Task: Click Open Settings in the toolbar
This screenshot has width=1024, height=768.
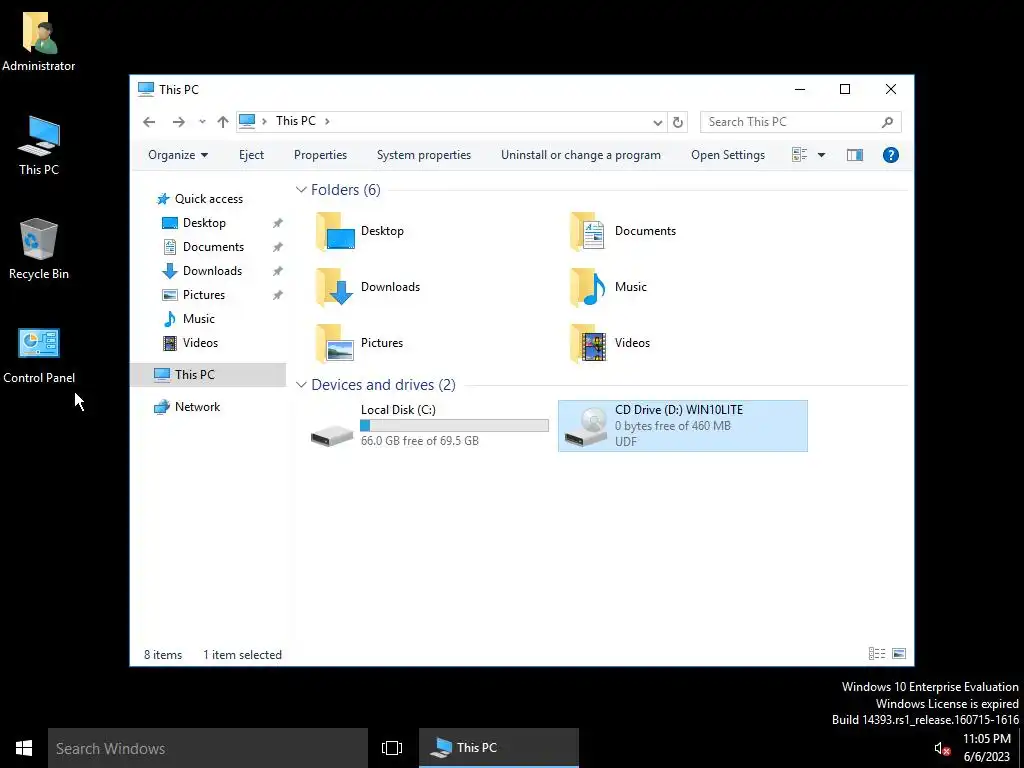Action: click(728, 155)
